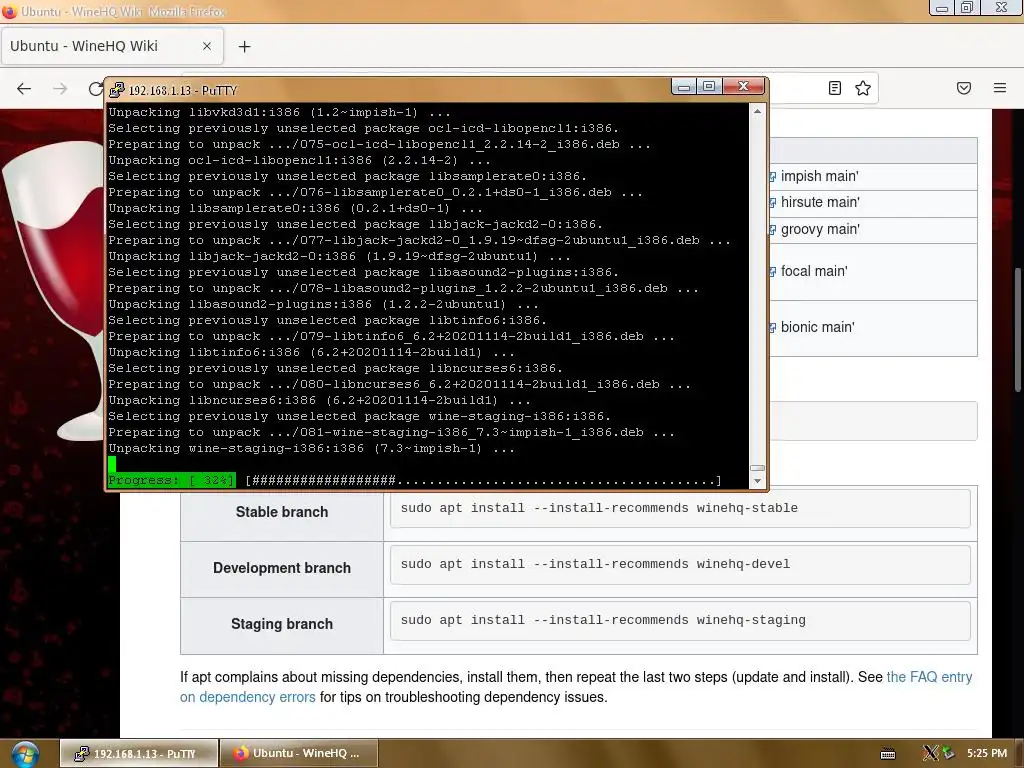Click PuTTY scrollbar down arrow
This screenshot has width=1024, height=768.
(757, 481)
